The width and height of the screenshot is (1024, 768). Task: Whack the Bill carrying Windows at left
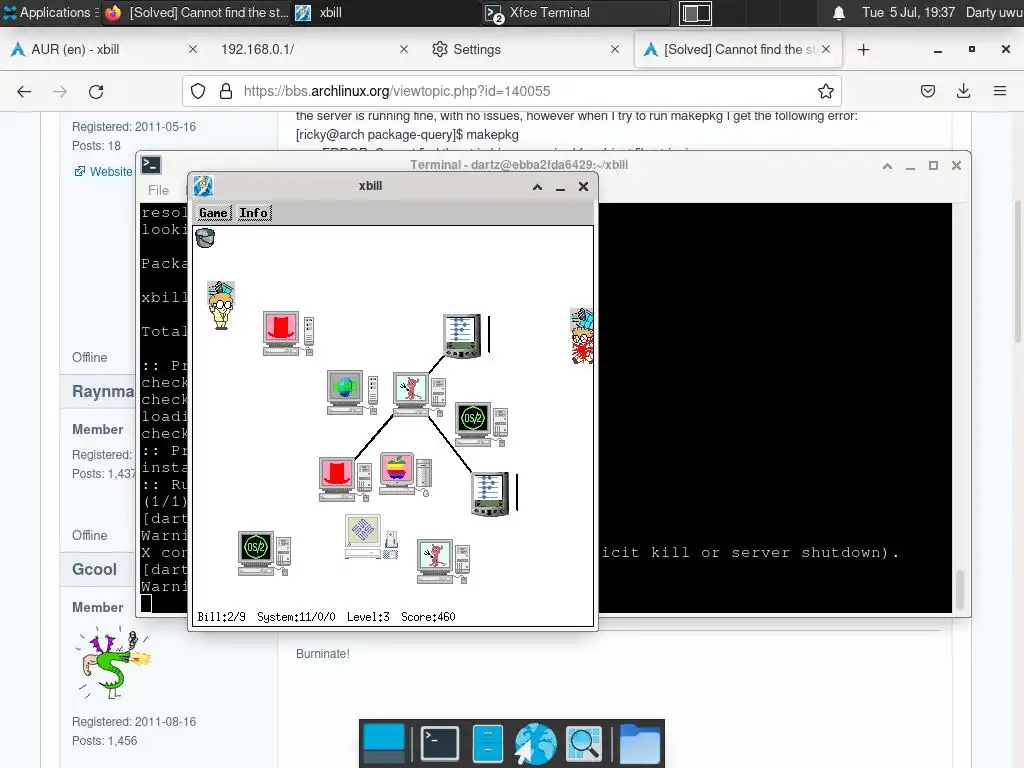pyautogui.click(x=221, y=306)
